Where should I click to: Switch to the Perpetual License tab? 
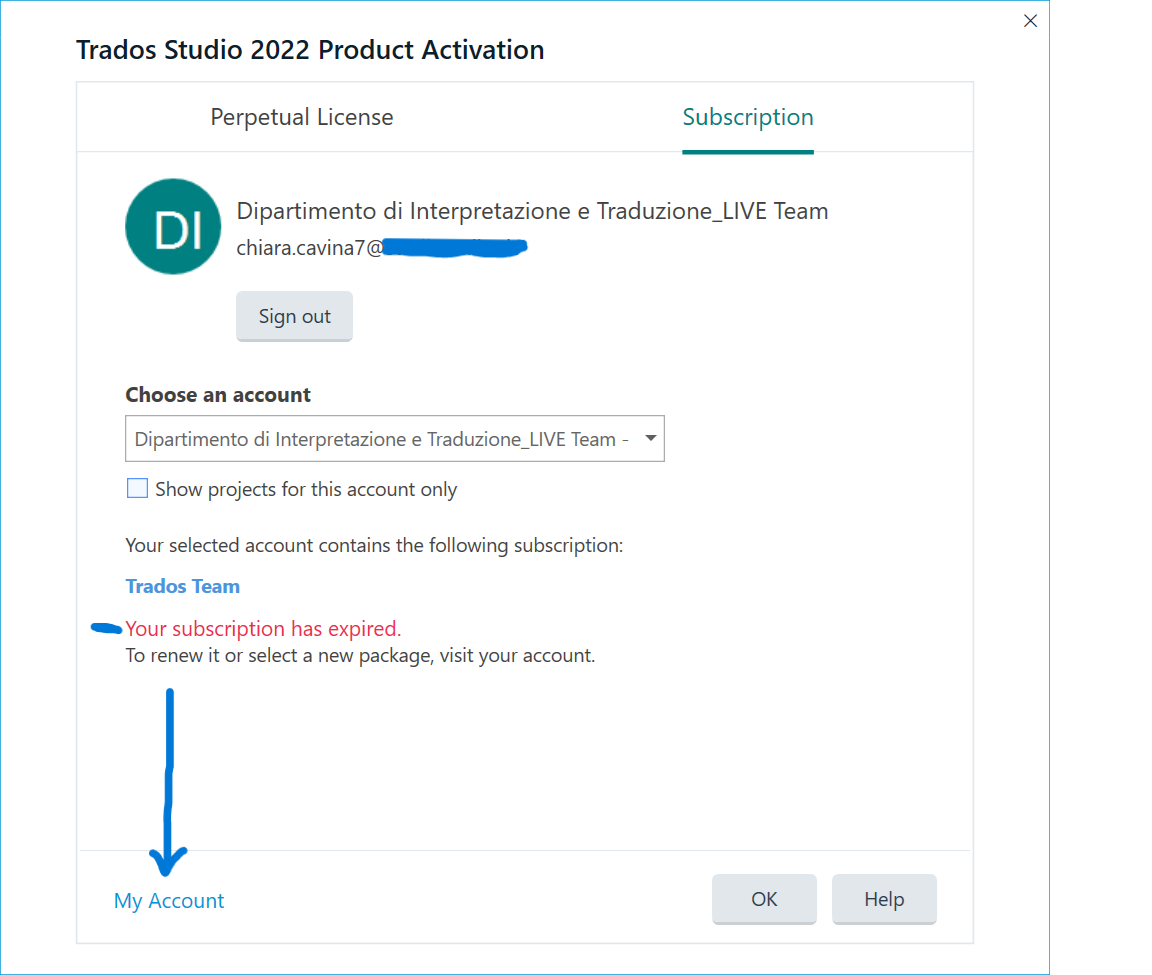(301, 118)
